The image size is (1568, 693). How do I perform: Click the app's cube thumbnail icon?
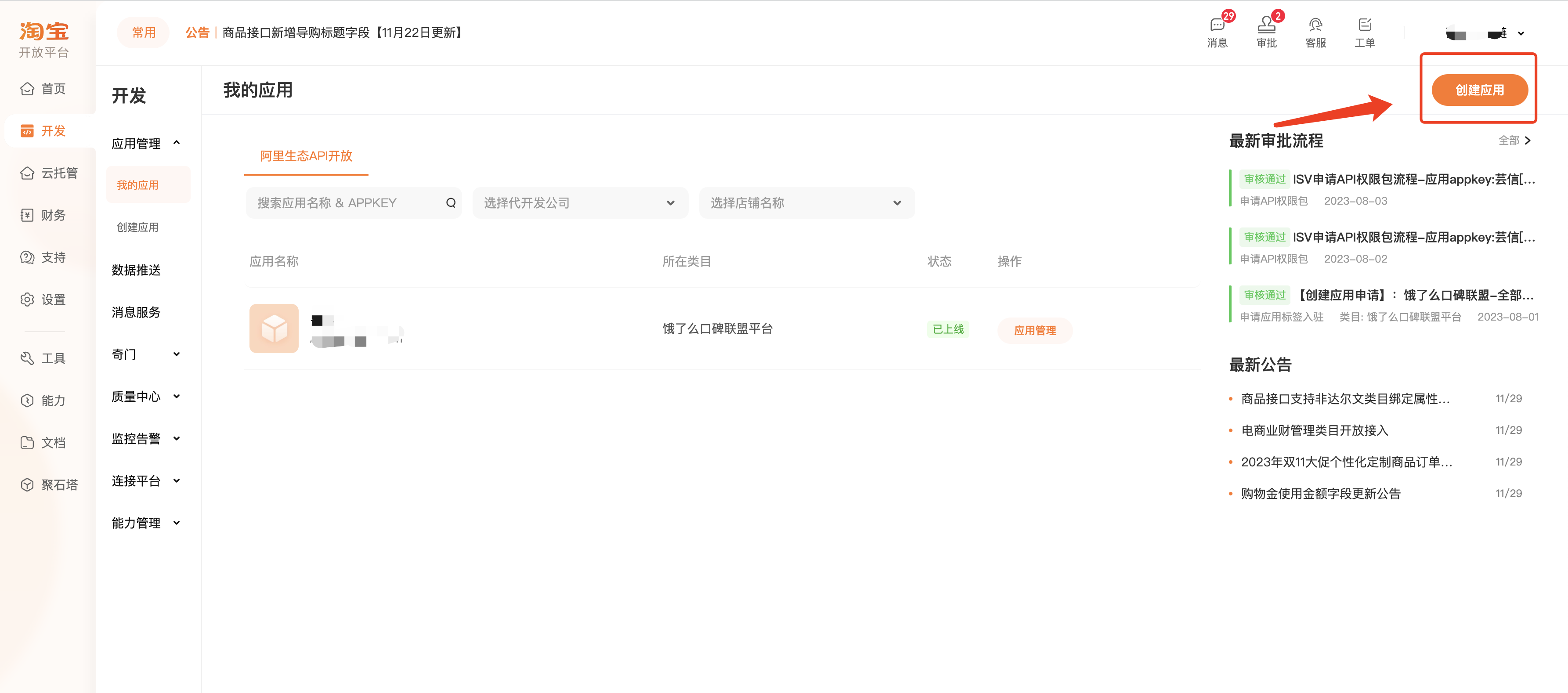[274, 328]
